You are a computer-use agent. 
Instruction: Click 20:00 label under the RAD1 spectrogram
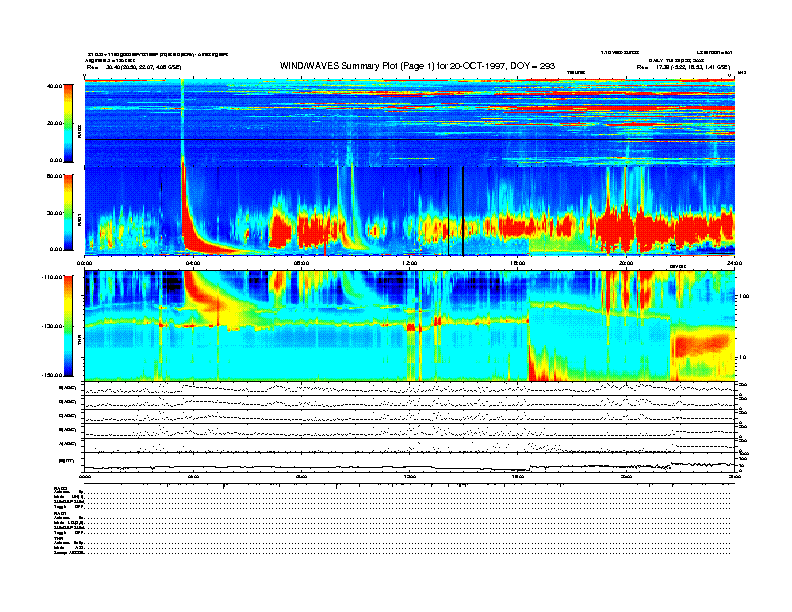click(626, 263)
